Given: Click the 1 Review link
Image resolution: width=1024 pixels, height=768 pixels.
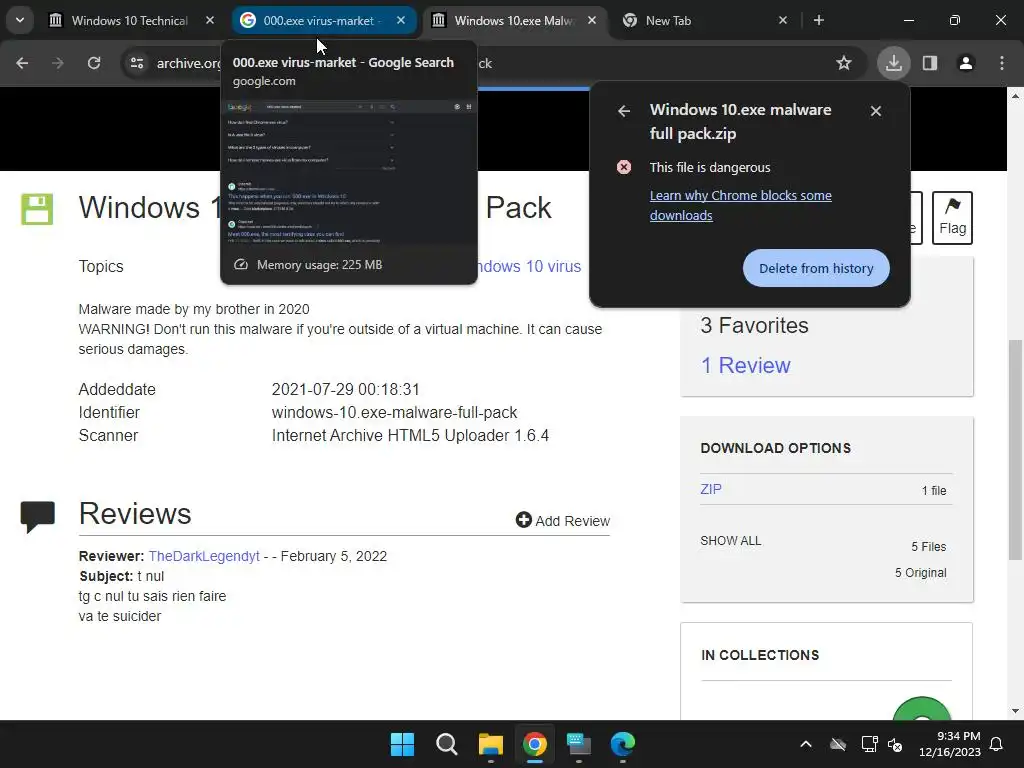Looking at the screenshot, I should (745, 365).
